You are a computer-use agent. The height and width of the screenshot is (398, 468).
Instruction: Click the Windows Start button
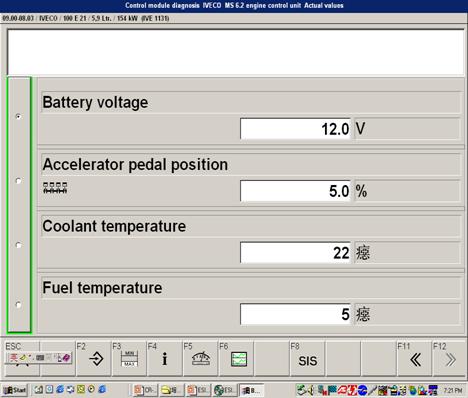tap(15, 390)
